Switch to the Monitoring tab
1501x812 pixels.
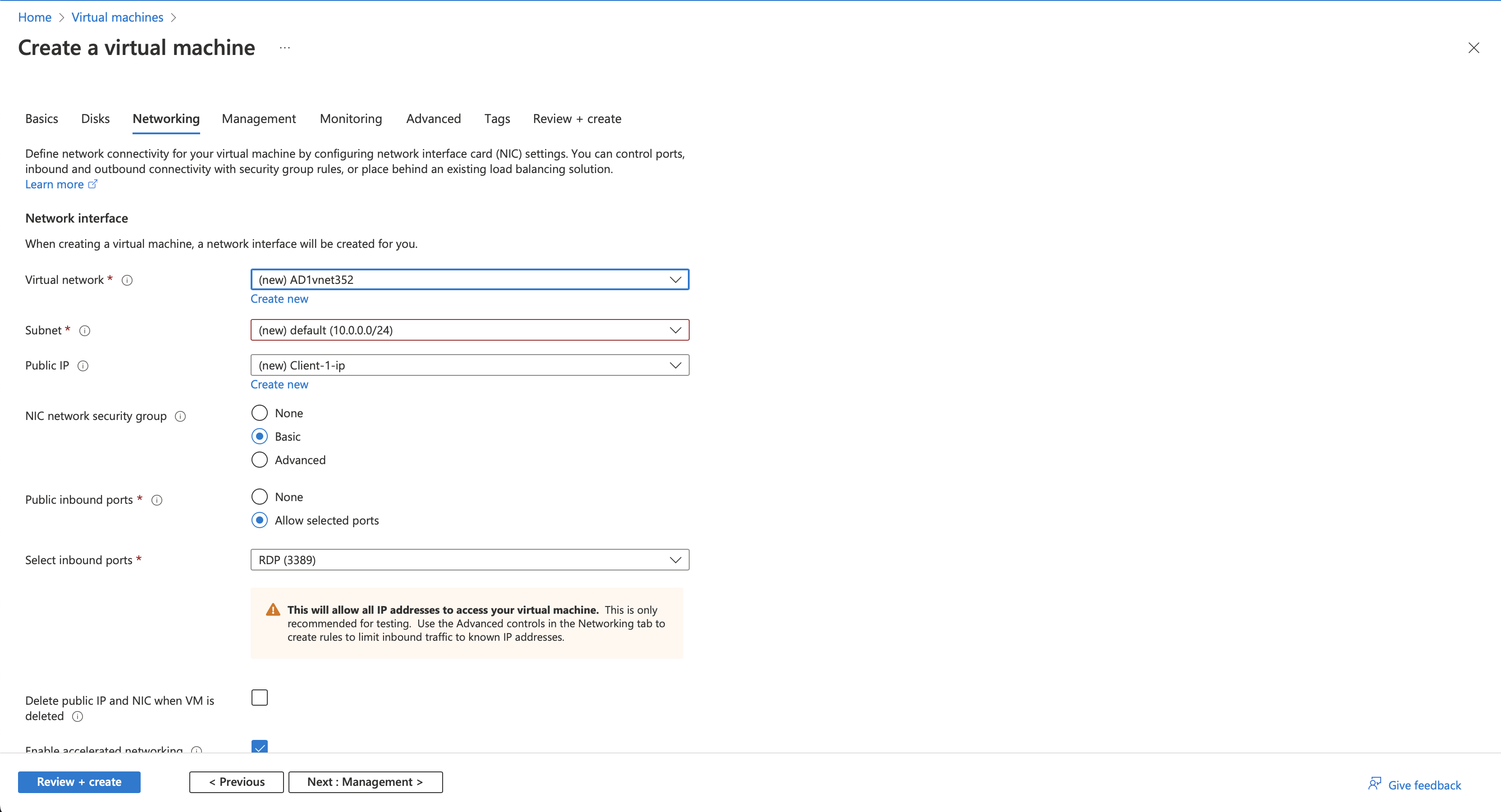pyautogui.click(x=351, y=119)
